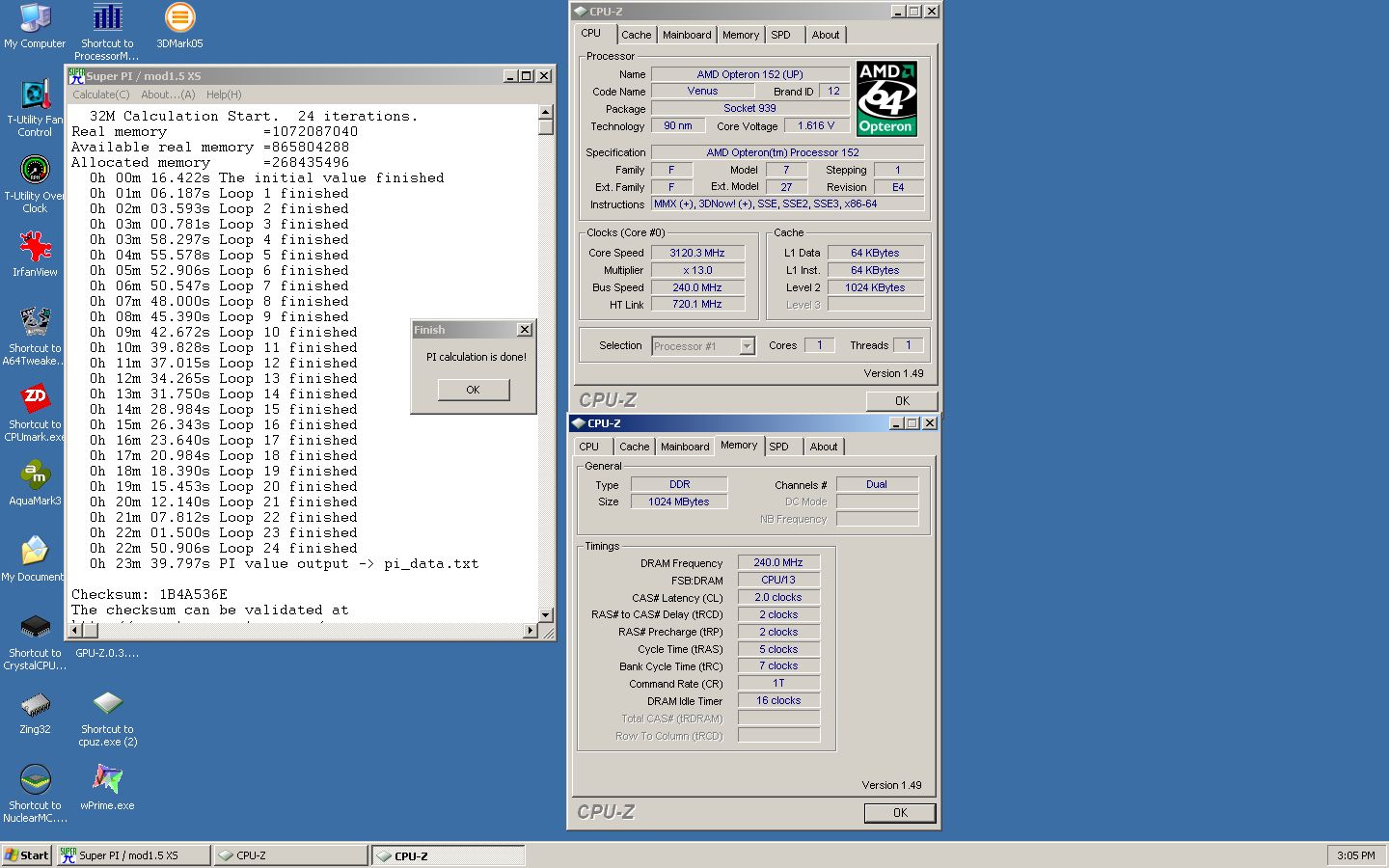Click the Bus Speed 240.0 MHz field
Image resolution: width=1389 pixels, height=868 pixels.
click(x=697, y=287)
